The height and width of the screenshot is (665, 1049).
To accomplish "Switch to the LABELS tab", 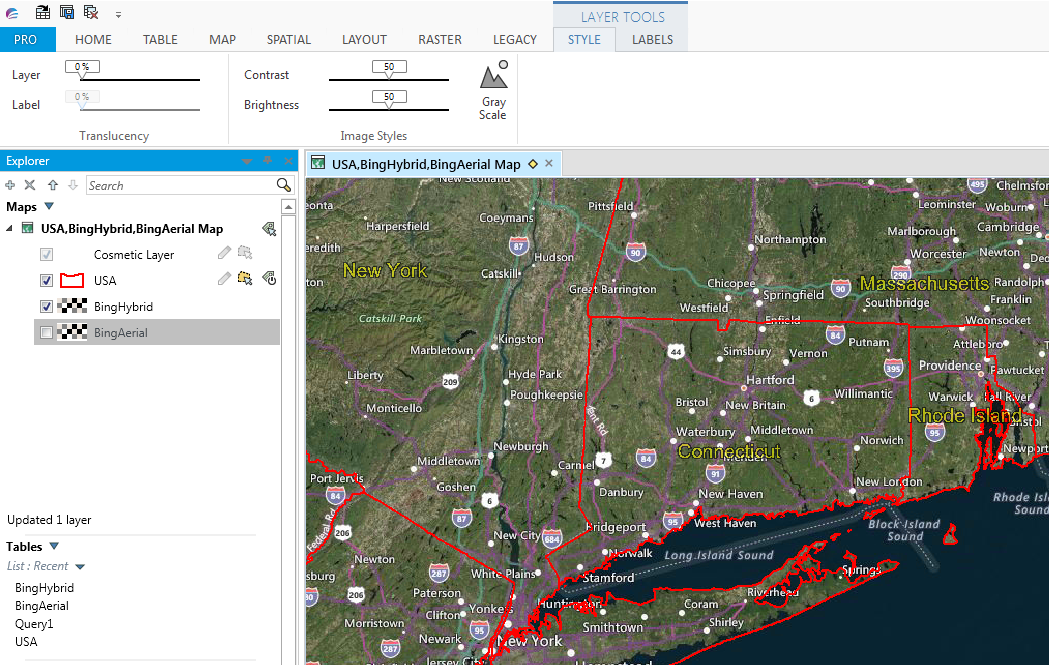I will [x=651, y=39].
